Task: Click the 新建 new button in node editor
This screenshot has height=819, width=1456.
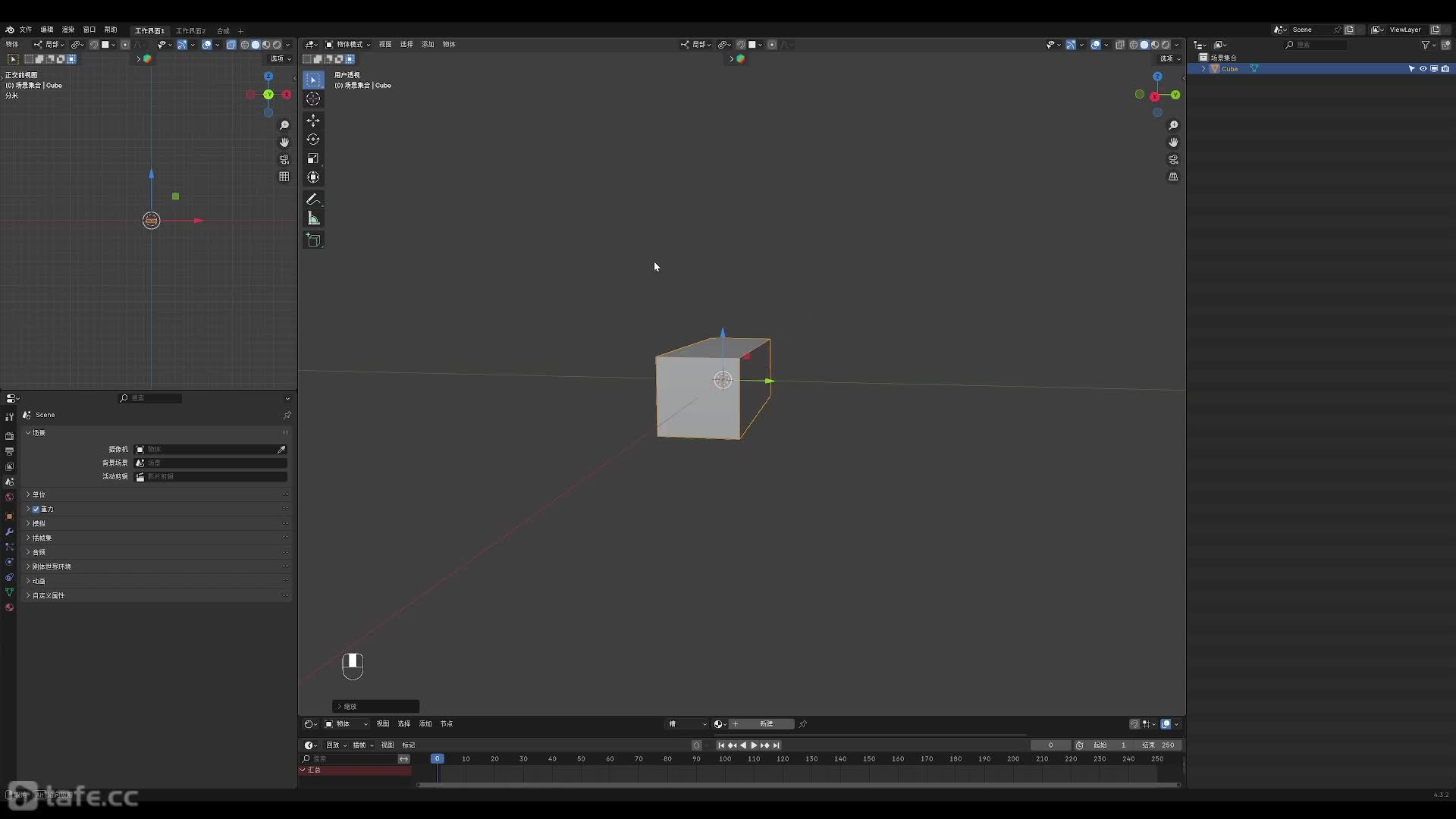Action: point(766,724)
